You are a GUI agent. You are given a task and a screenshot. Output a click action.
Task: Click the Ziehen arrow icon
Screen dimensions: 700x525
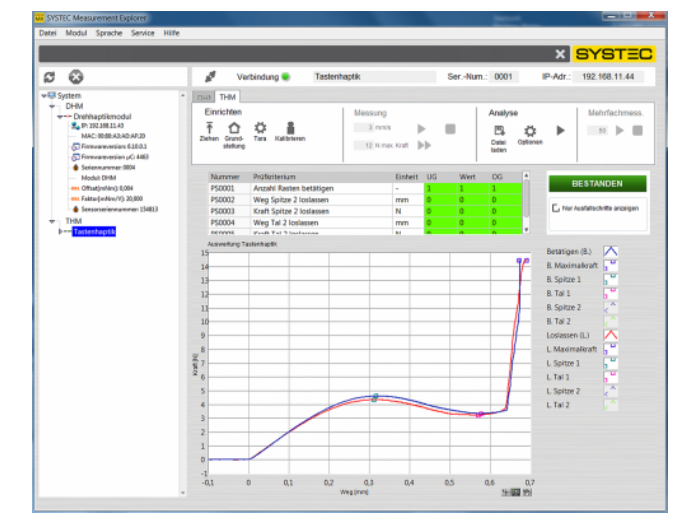click(209, 127)
